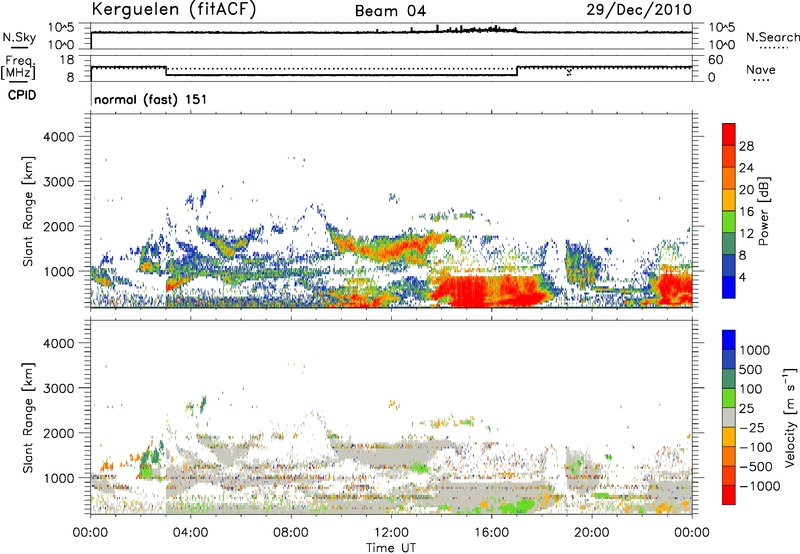800x554 pixels.
Task: Click the -25 value on the Velocity colorbar
Action: 752,427
